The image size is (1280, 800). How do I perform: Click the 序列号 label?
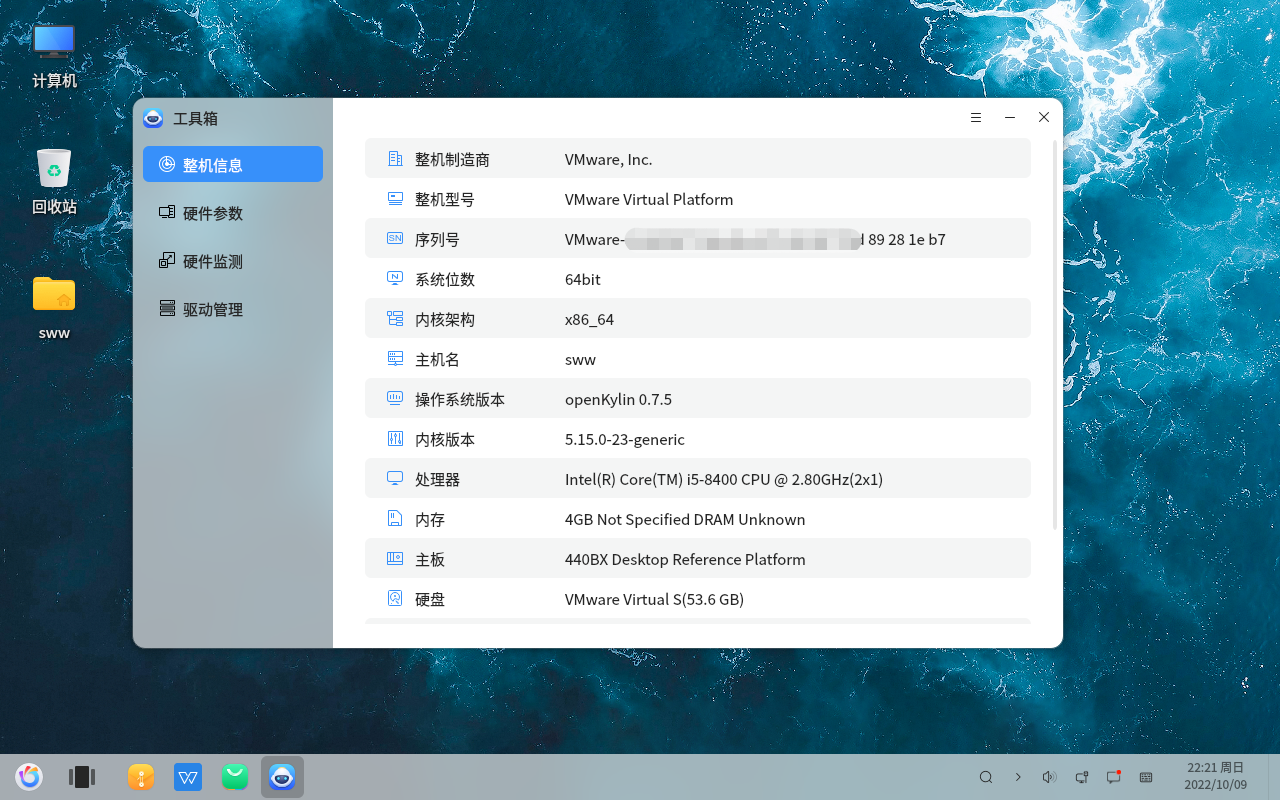[437, 239]
